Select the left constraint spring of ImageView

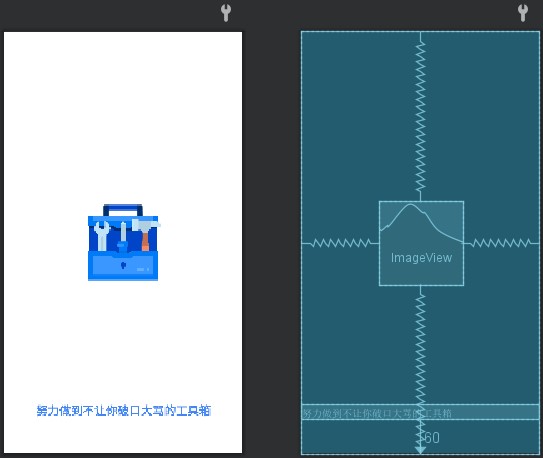tap(340, 243)
